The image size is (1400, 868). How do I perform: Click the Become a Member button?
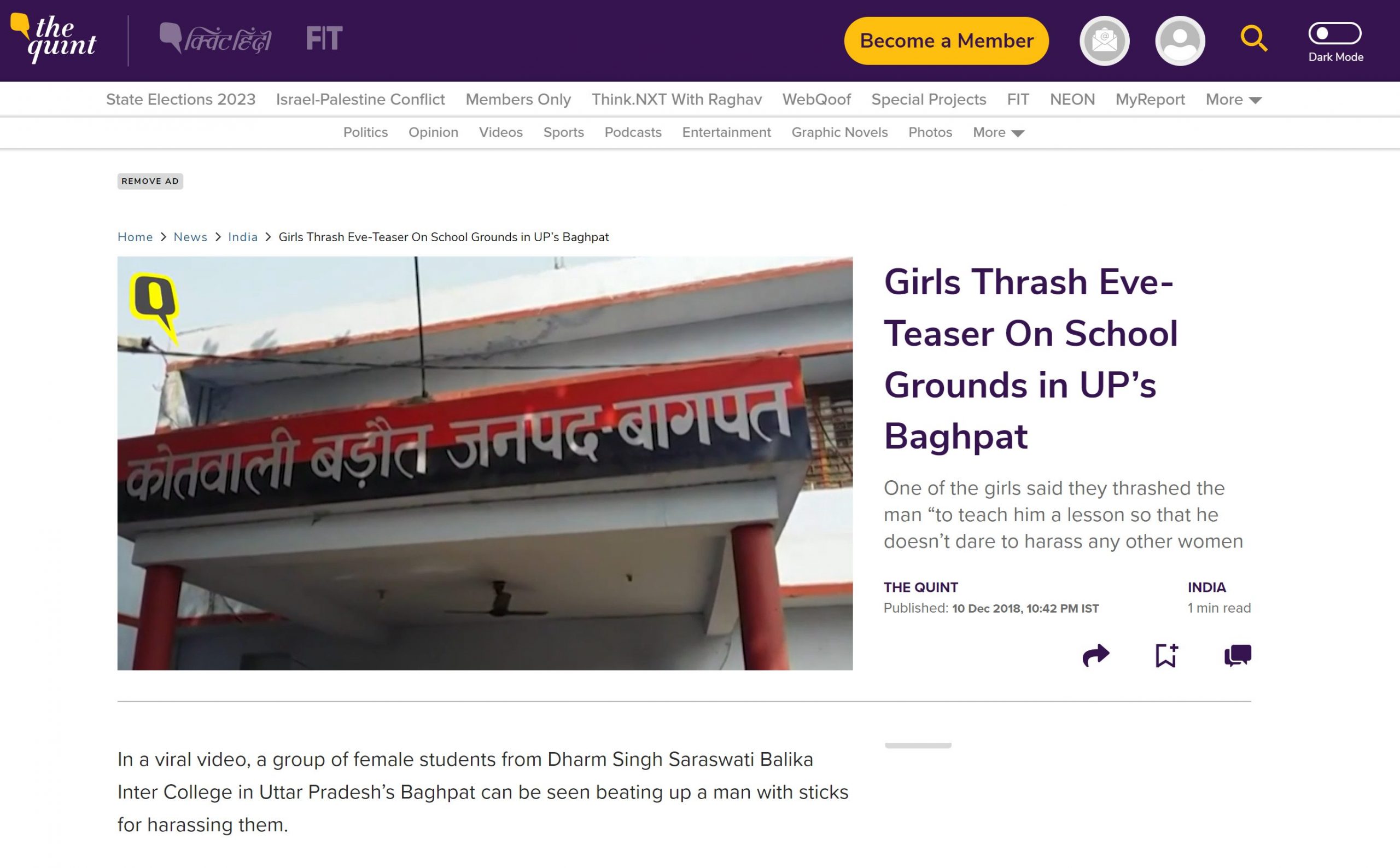[946, 41]
